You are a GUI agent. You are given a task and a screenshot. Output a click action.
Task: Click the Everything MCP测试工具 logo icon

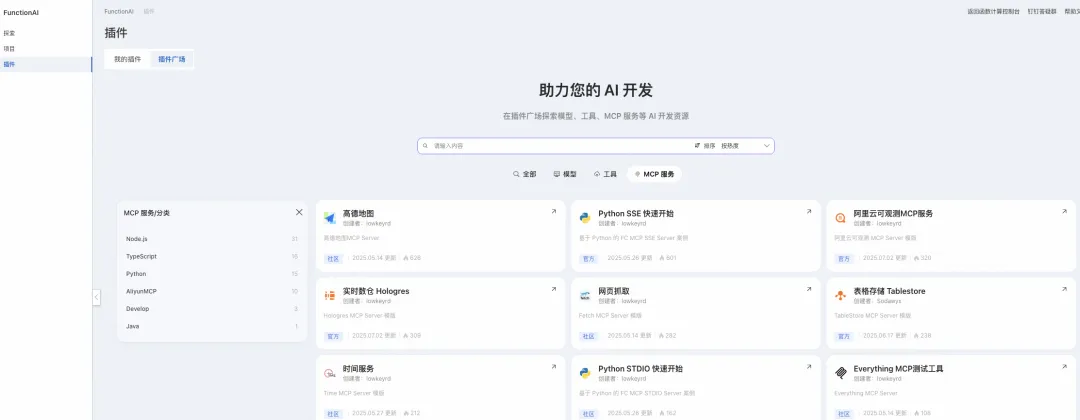point(840,373)
